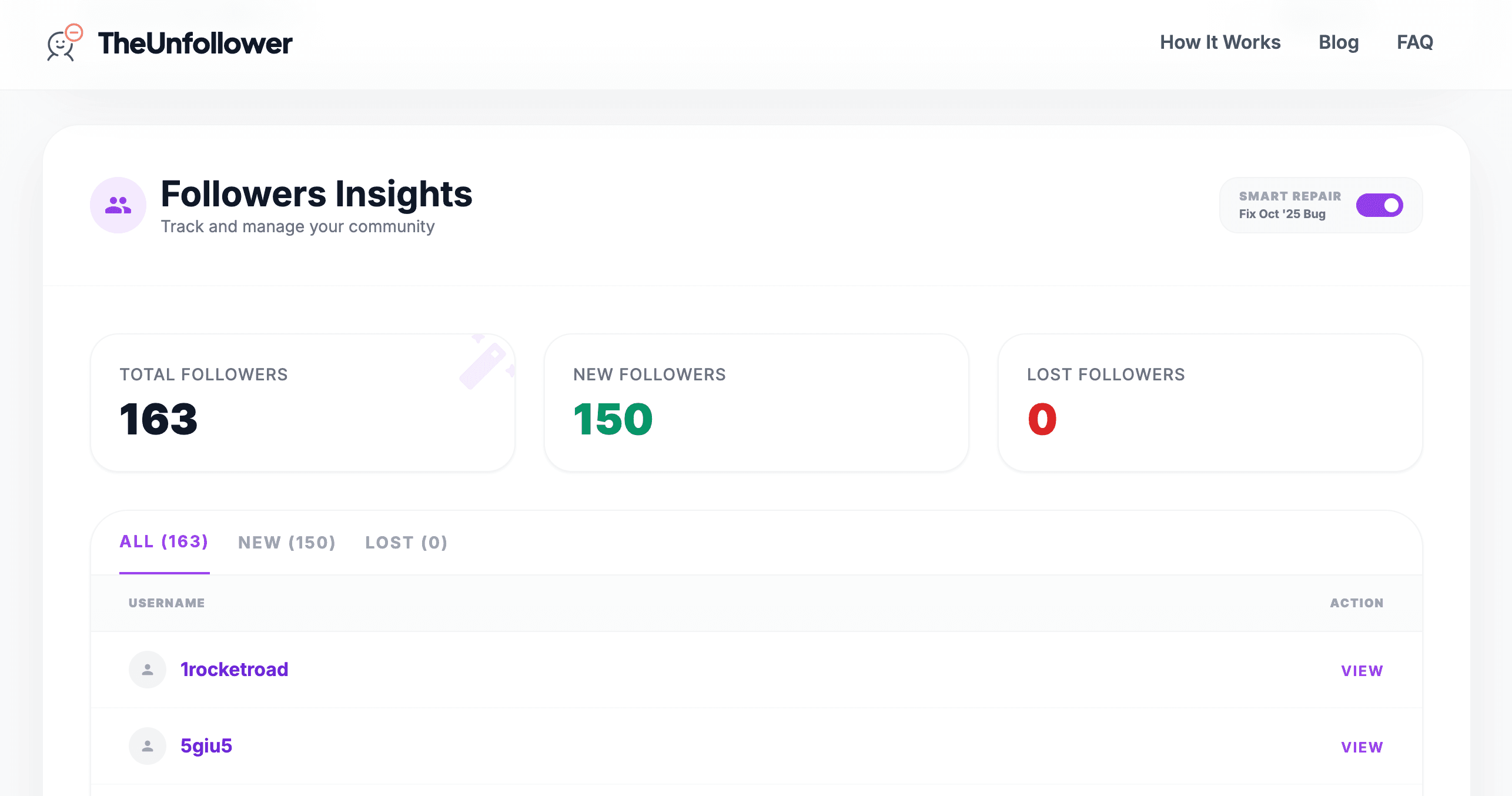The image size is (1512, 796).
Task: Open the How It Works page
Action: [x=1220, y=42]
